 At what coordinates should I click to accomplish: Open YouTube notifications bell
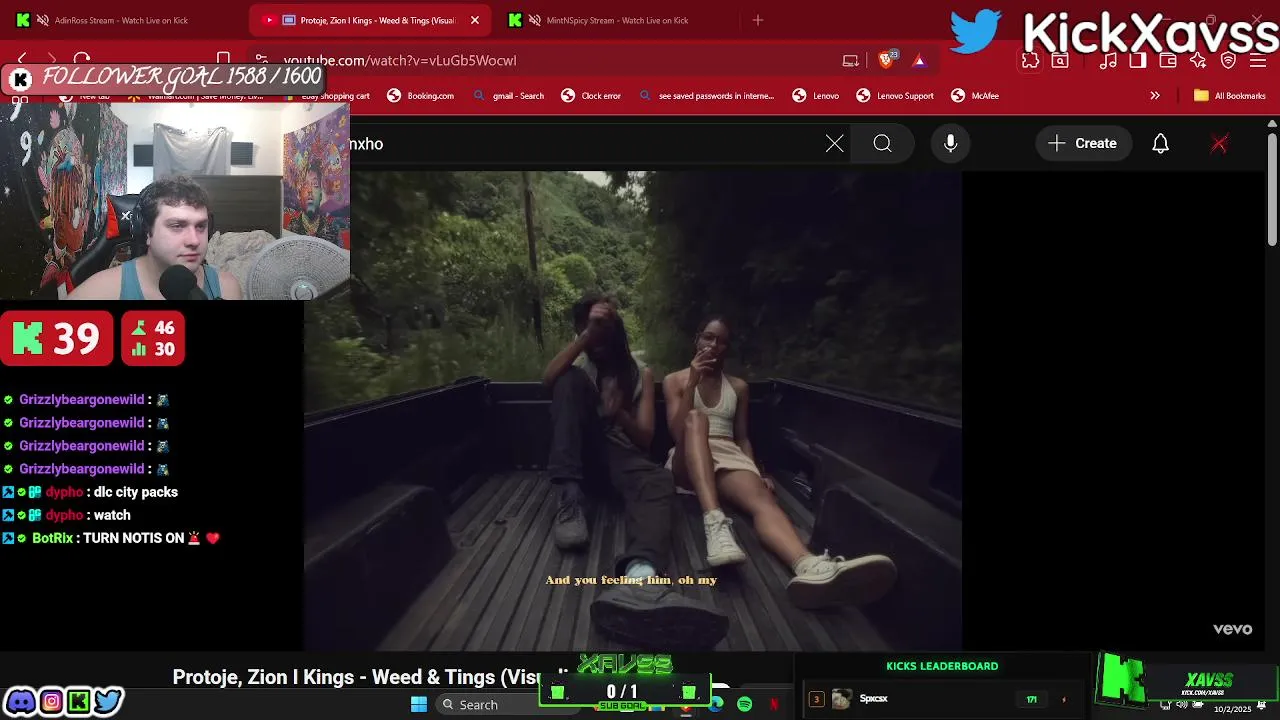pos(1160,144)
